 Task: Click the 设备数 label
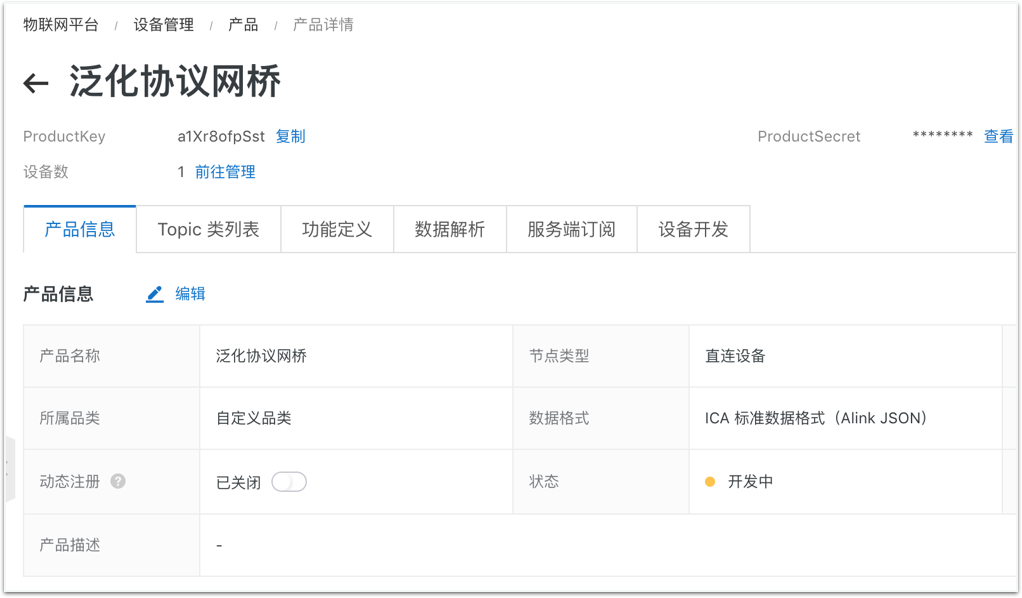click(46, 172)
